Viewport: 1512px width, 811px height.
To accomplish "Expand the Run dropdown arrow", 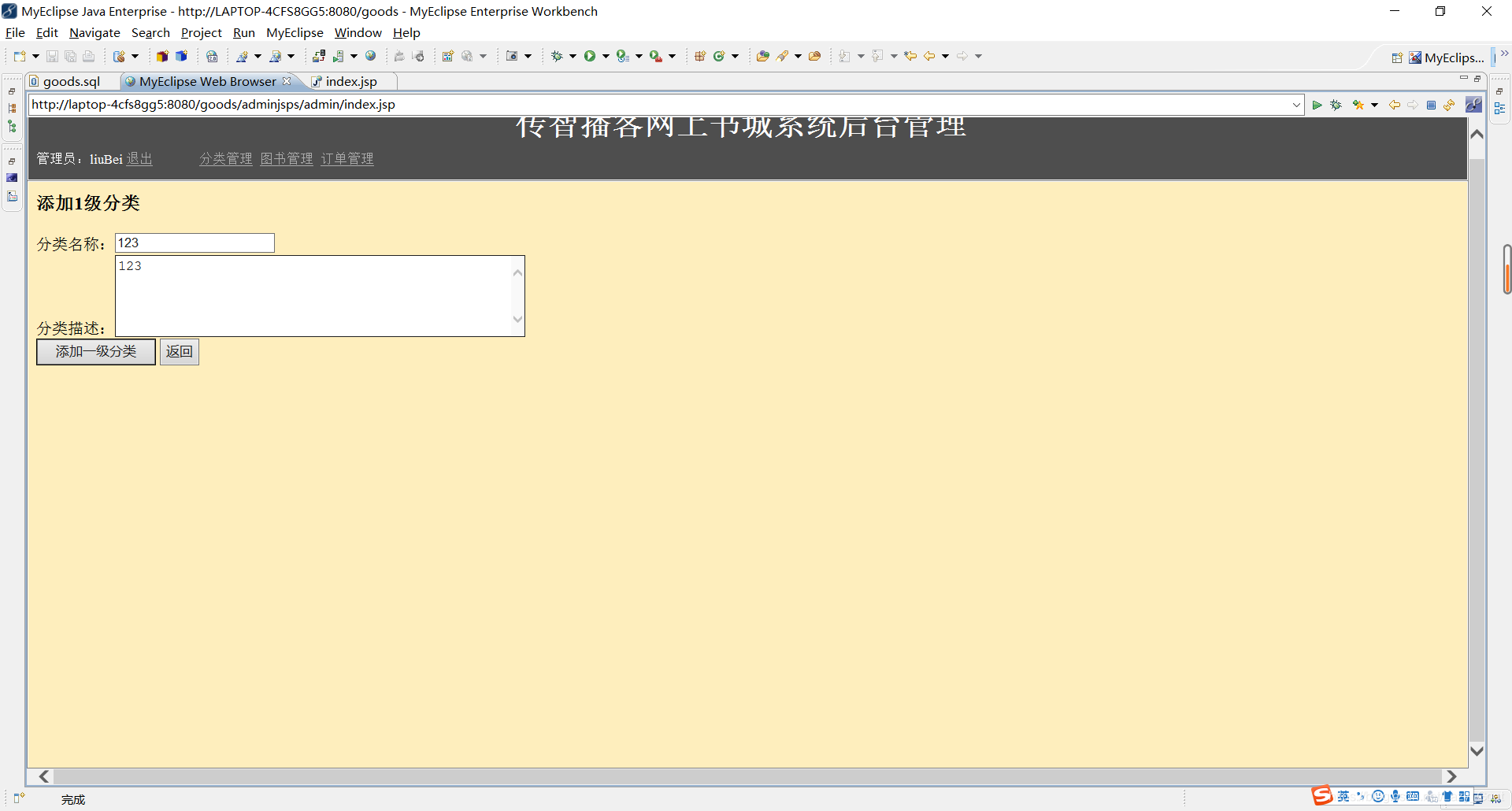I will click(606, 56).
